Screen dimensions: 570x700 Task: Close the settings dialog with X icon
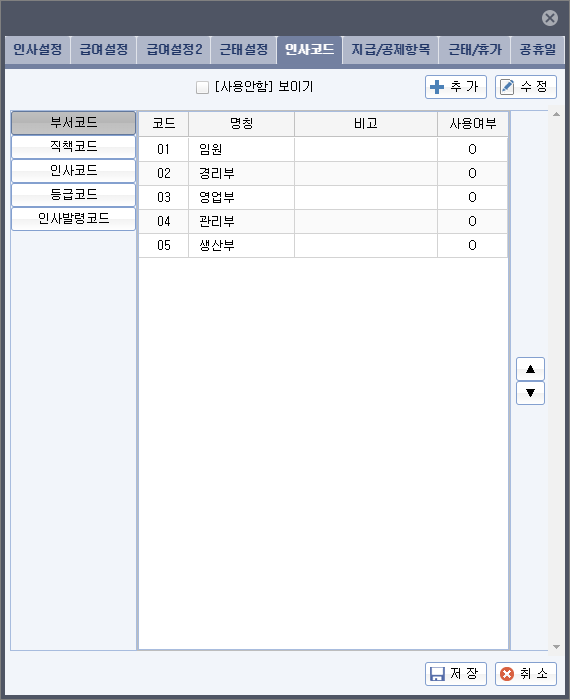(x=549, y=18)
